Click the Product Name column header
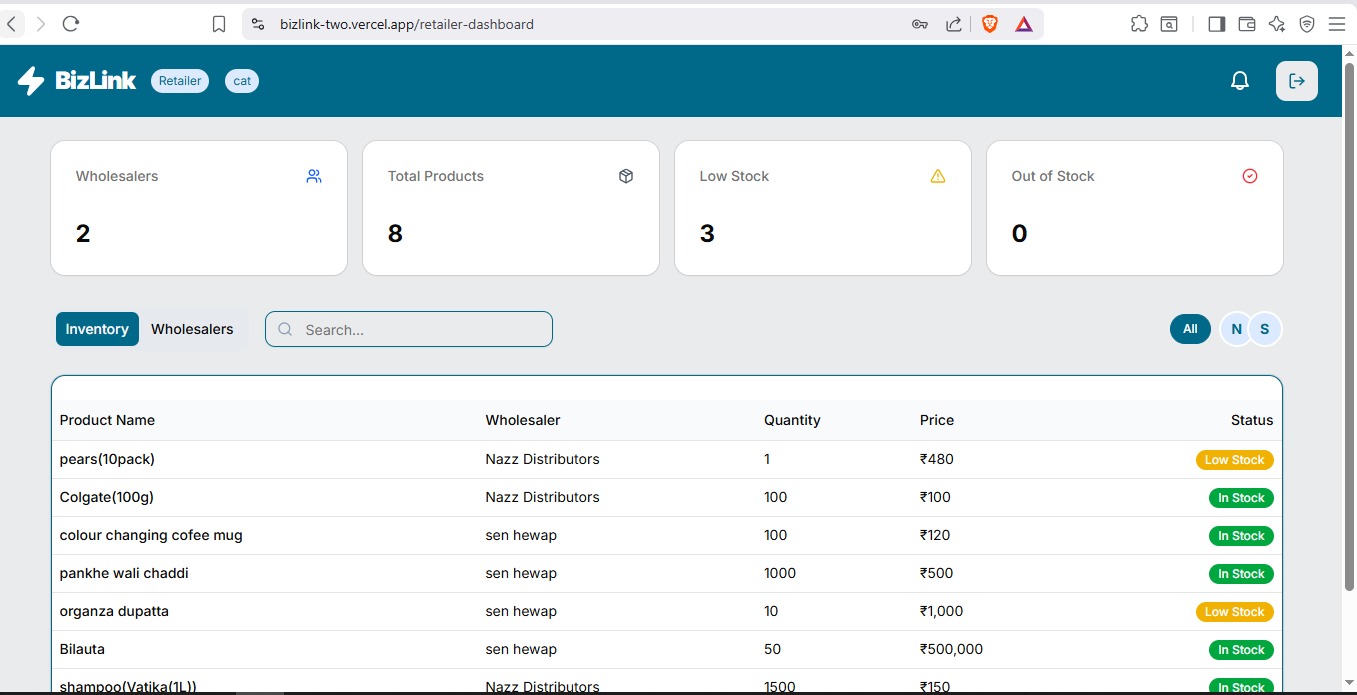The image size is (1357, 695). (x=107, y=420)
